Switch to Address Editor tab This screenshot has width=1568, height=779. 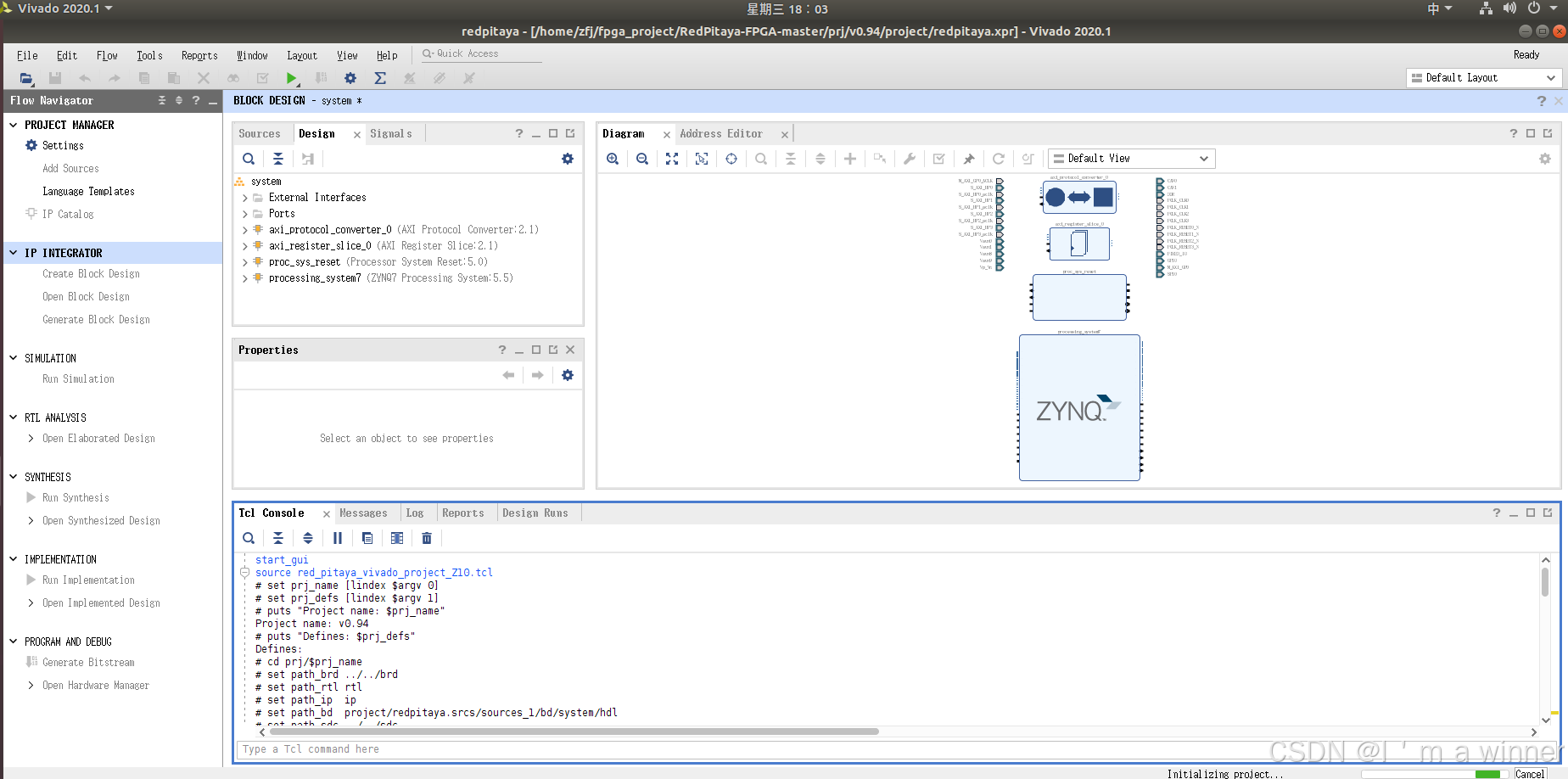(720, 134)
